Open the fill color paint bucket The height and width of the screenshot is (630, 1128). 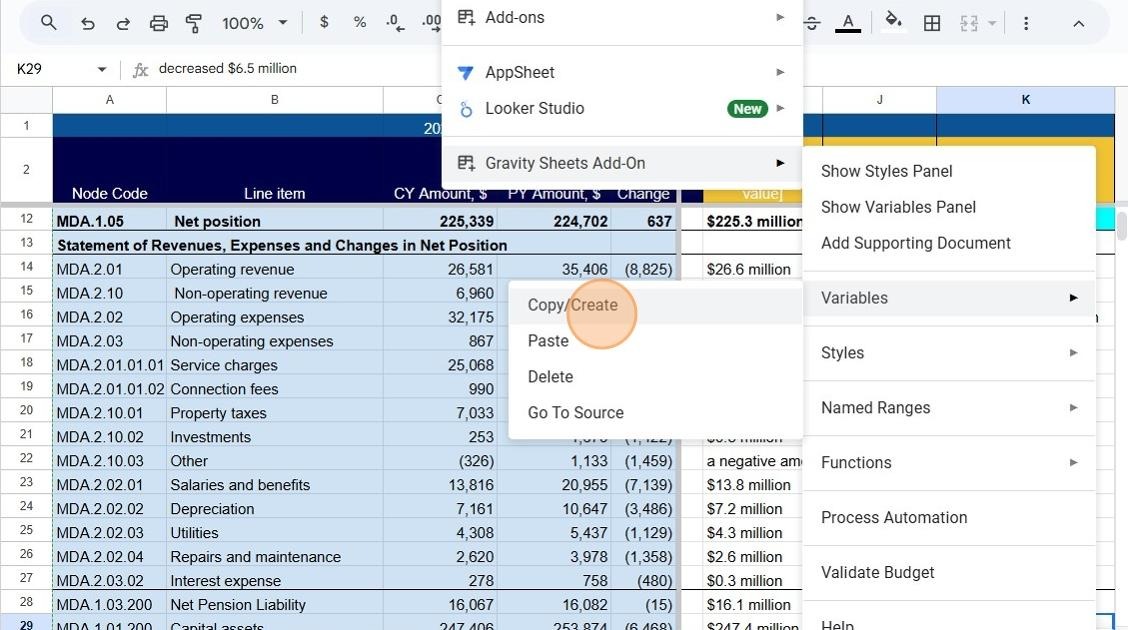point(893,22)
